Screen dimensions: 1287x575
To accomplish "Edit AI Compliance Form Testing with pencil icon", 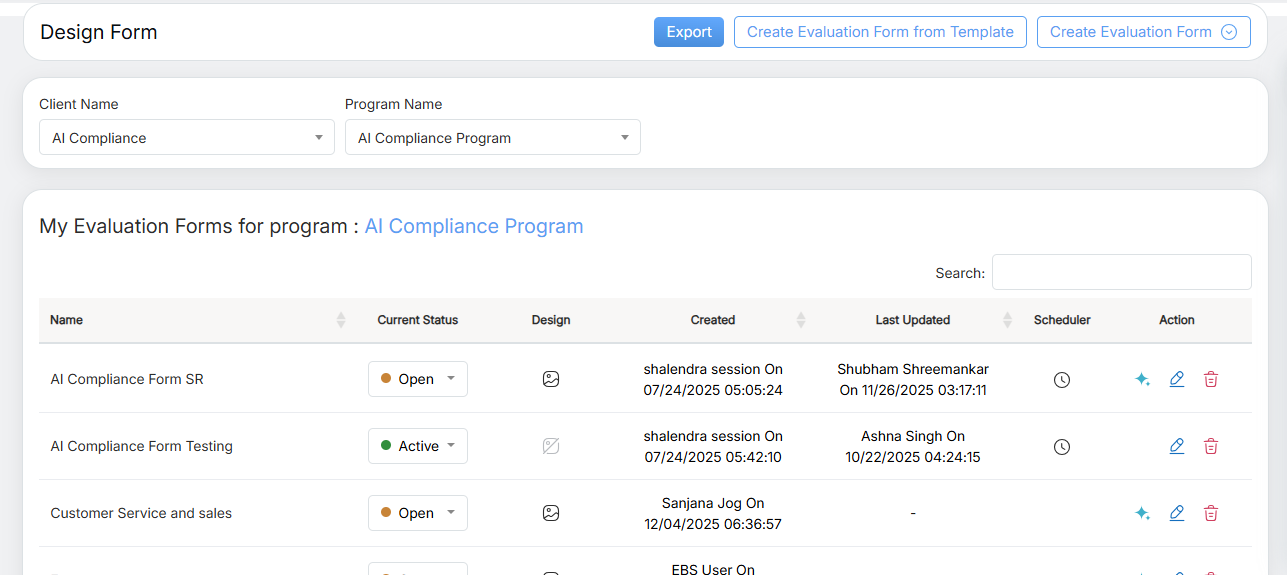I will coord(1177,446).
